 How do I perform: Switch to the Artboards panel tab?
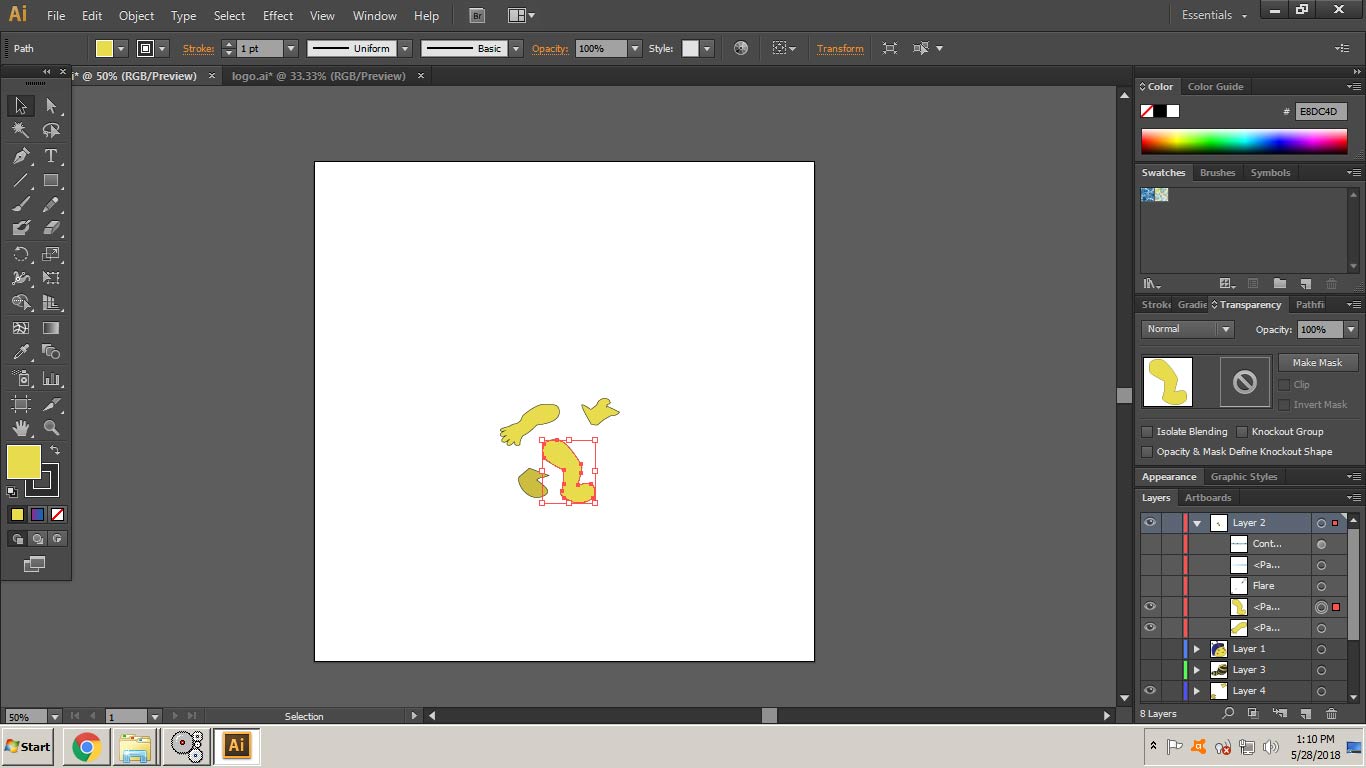click(x=1208, y=498)
